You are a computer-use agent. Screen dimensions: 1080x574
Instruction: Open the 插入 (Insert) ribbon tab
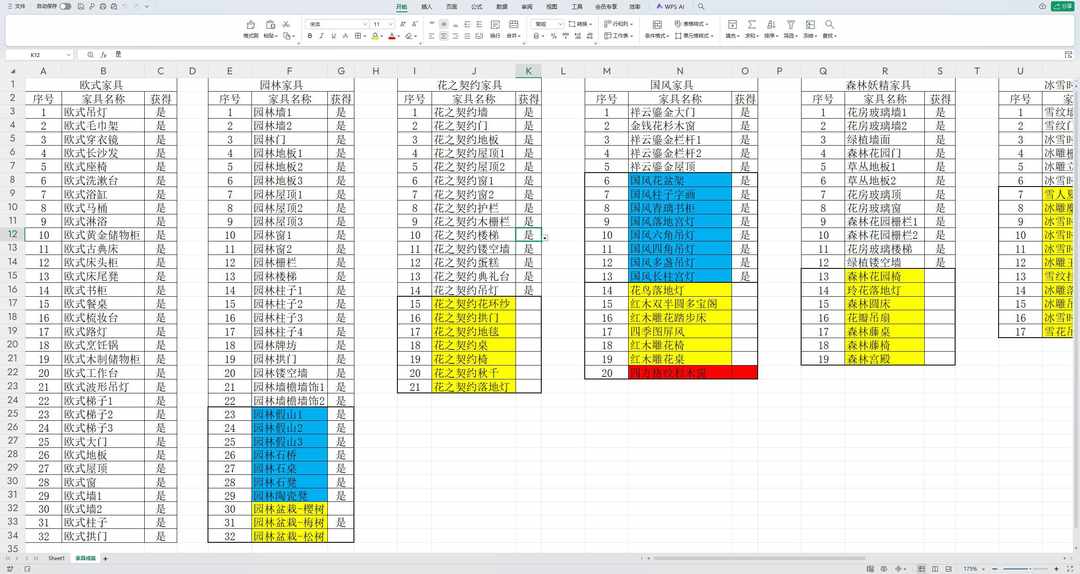(x=427, y=6)
